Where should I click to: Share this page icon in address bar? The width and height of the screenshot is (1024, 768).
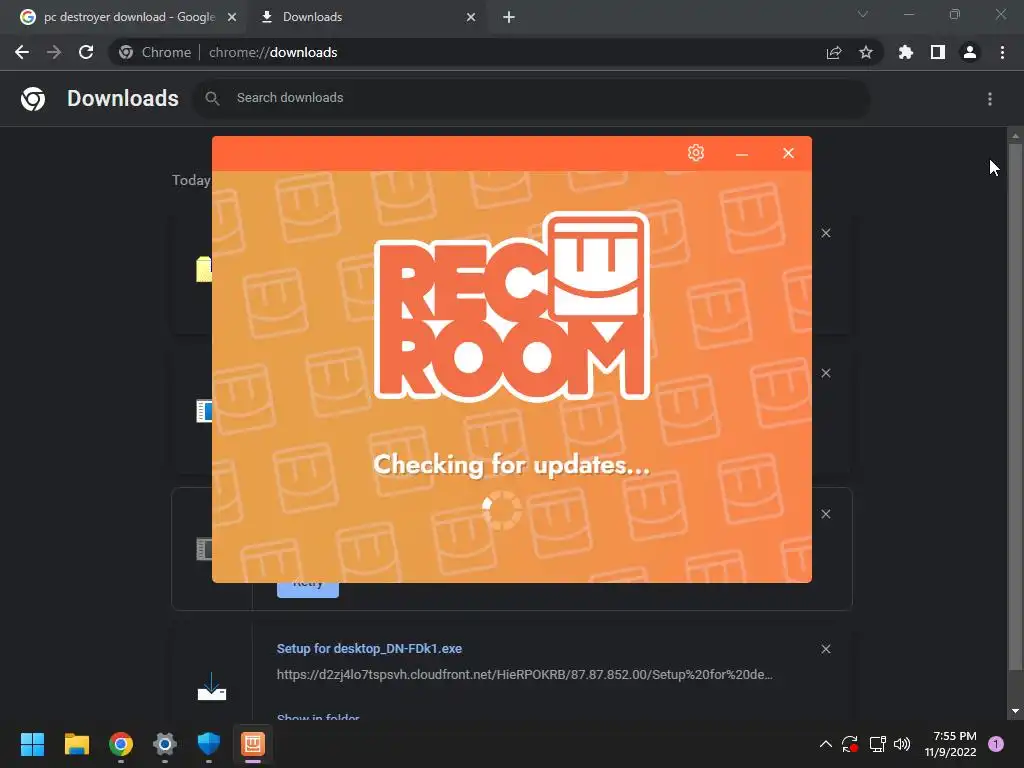coord(834,53)
